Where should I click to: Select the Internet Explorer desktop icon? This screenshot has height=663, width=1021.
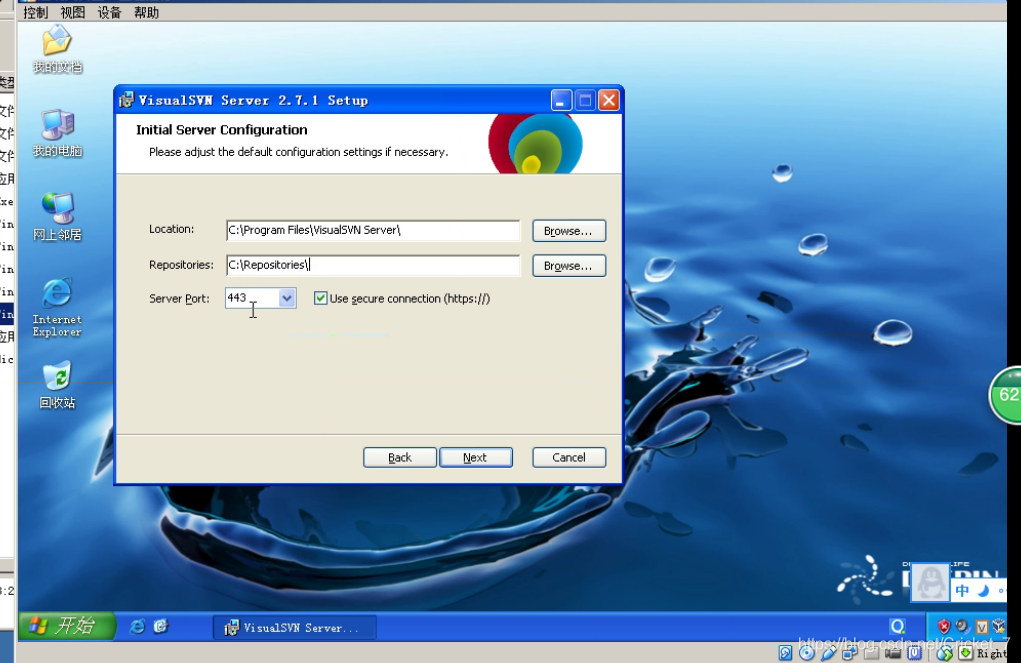pos(57,308)
